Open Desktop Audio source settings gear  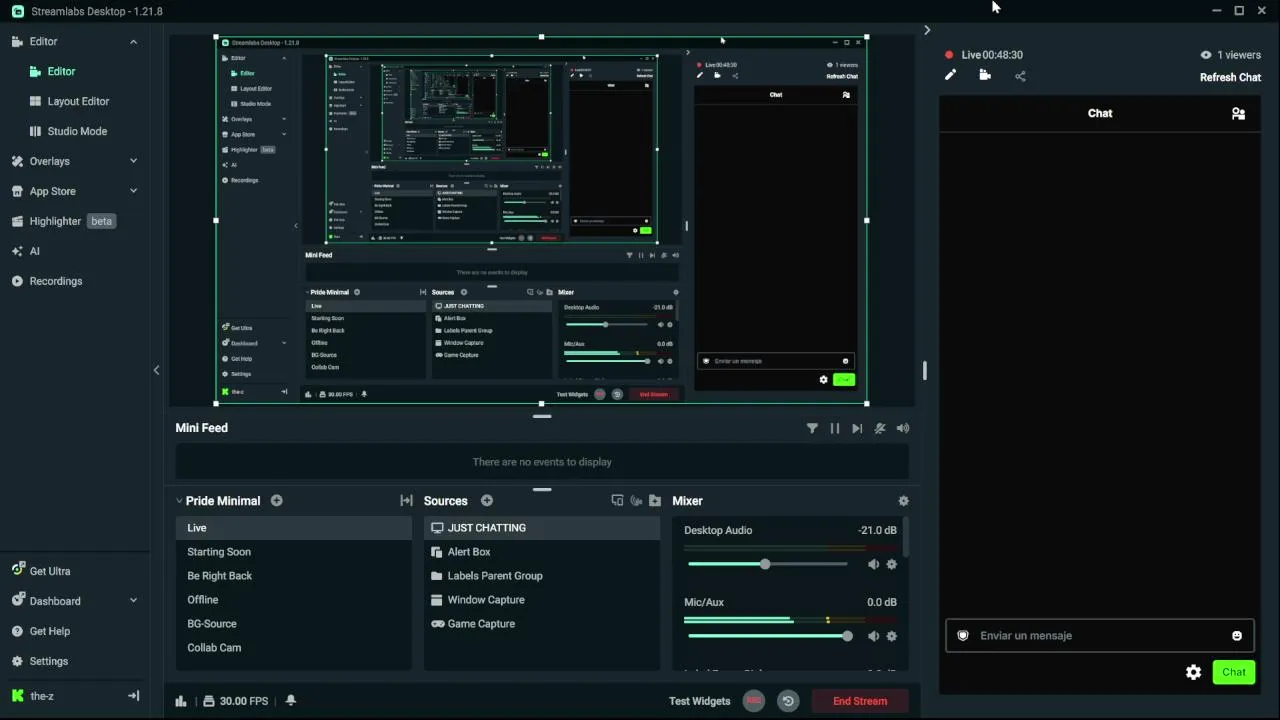[x=892, y=565]
